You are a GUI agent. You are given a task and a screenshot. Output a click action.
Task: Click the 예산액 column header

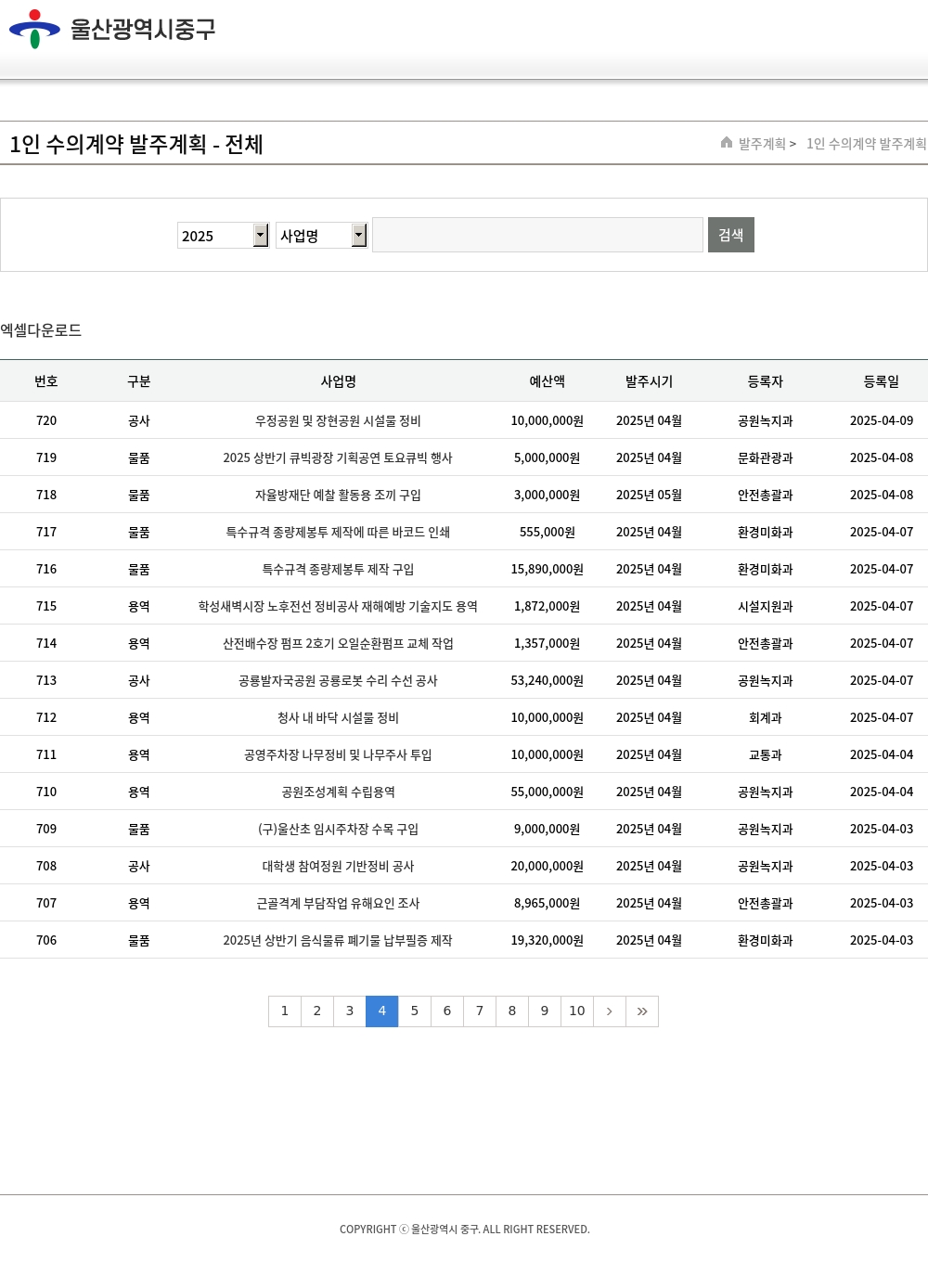tap(548, 381)
